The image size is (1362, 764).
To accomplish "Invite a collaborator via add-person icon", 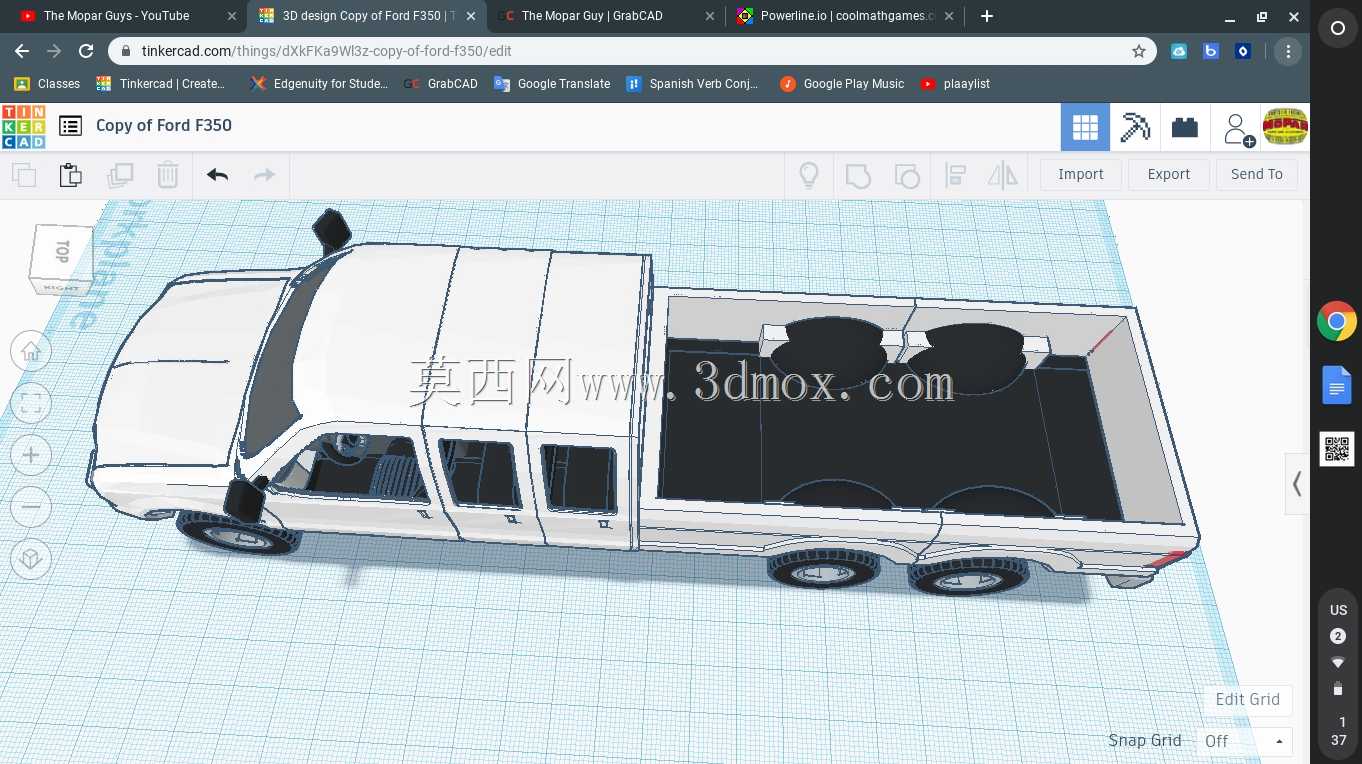I will tap(1238, 128).
